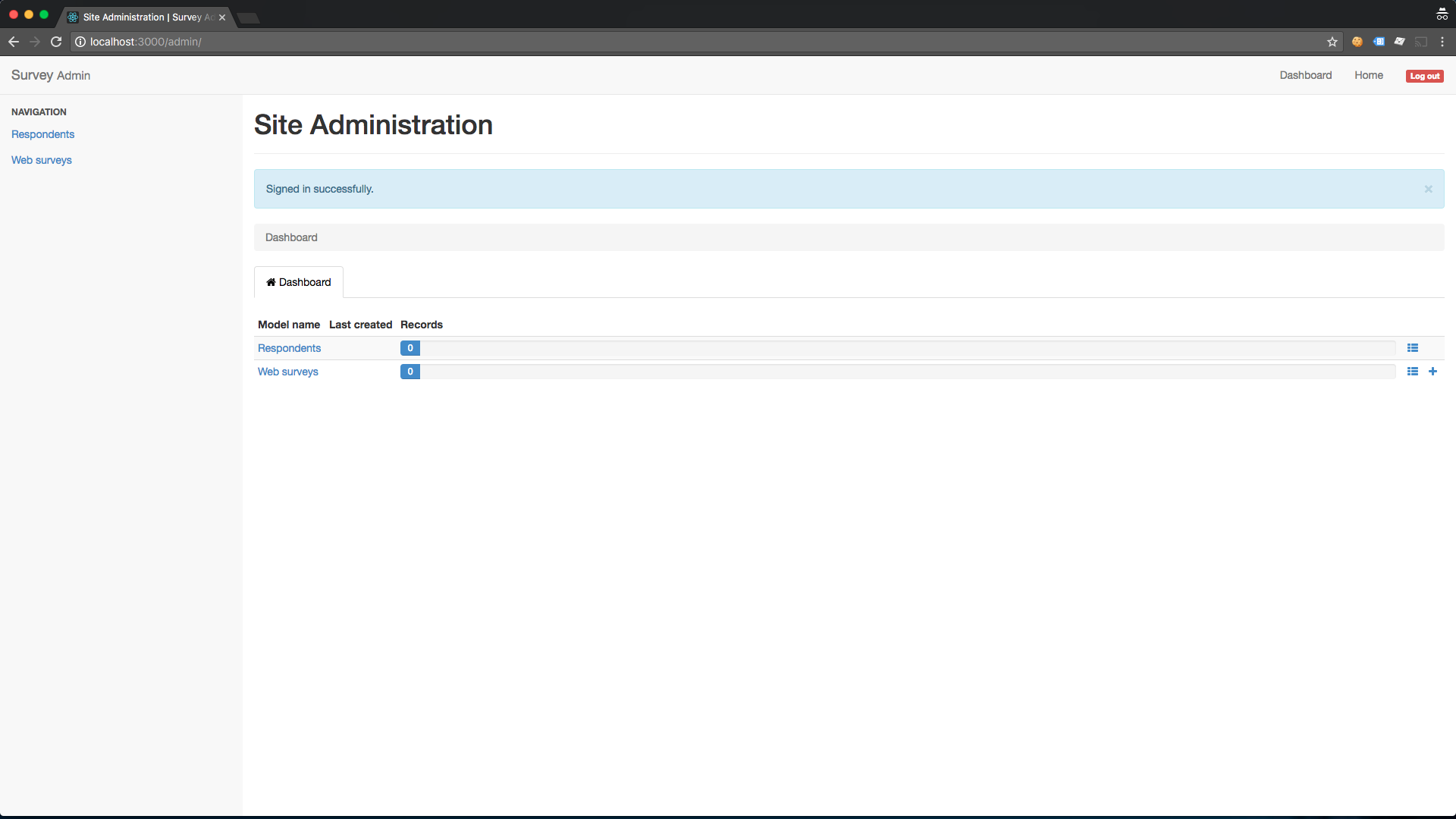This screenshot has height=819, width=1456.
Task: Reload the admin page
Action: 56,42
